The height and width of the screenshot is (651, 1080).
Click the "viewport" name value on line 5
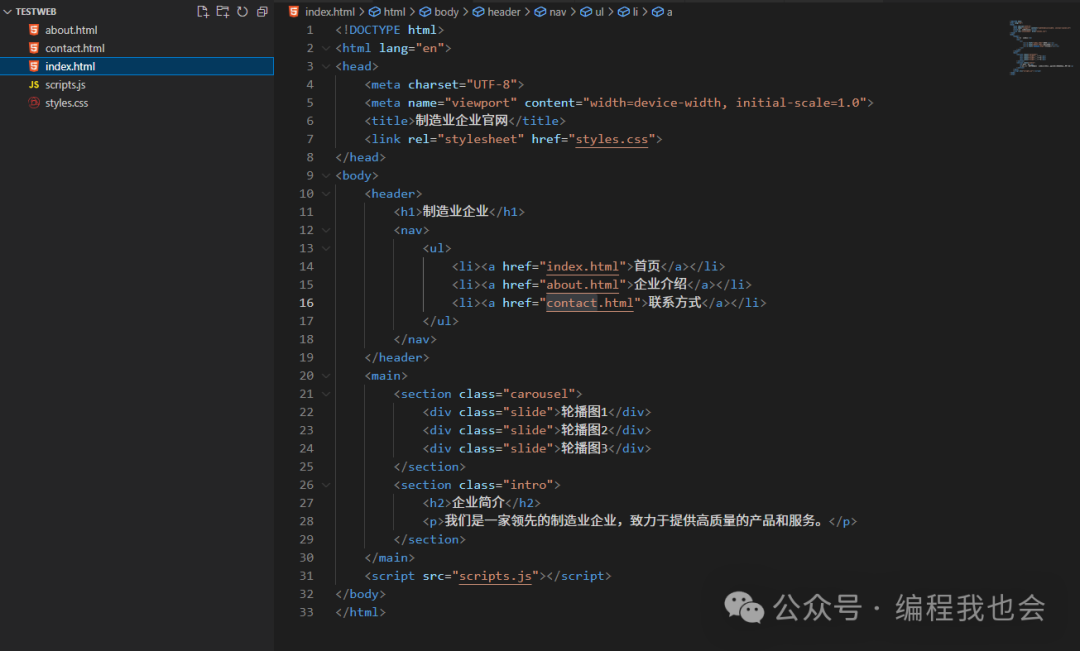coord(481,103)
